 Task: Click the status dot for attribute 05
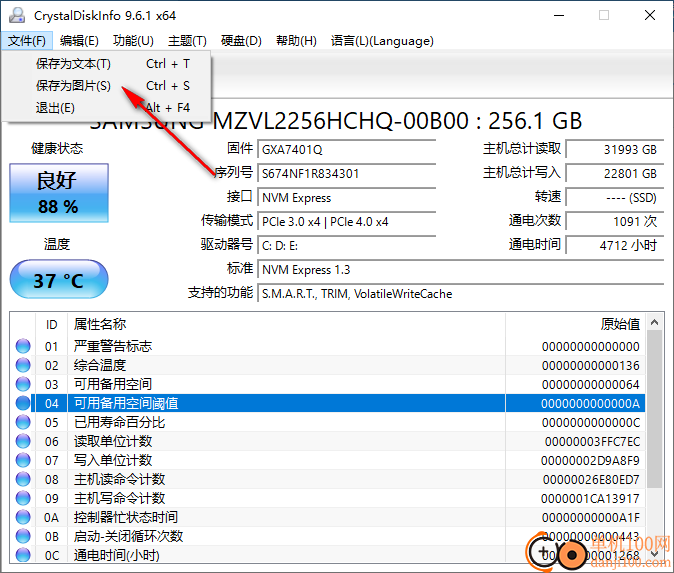[23, 422]
